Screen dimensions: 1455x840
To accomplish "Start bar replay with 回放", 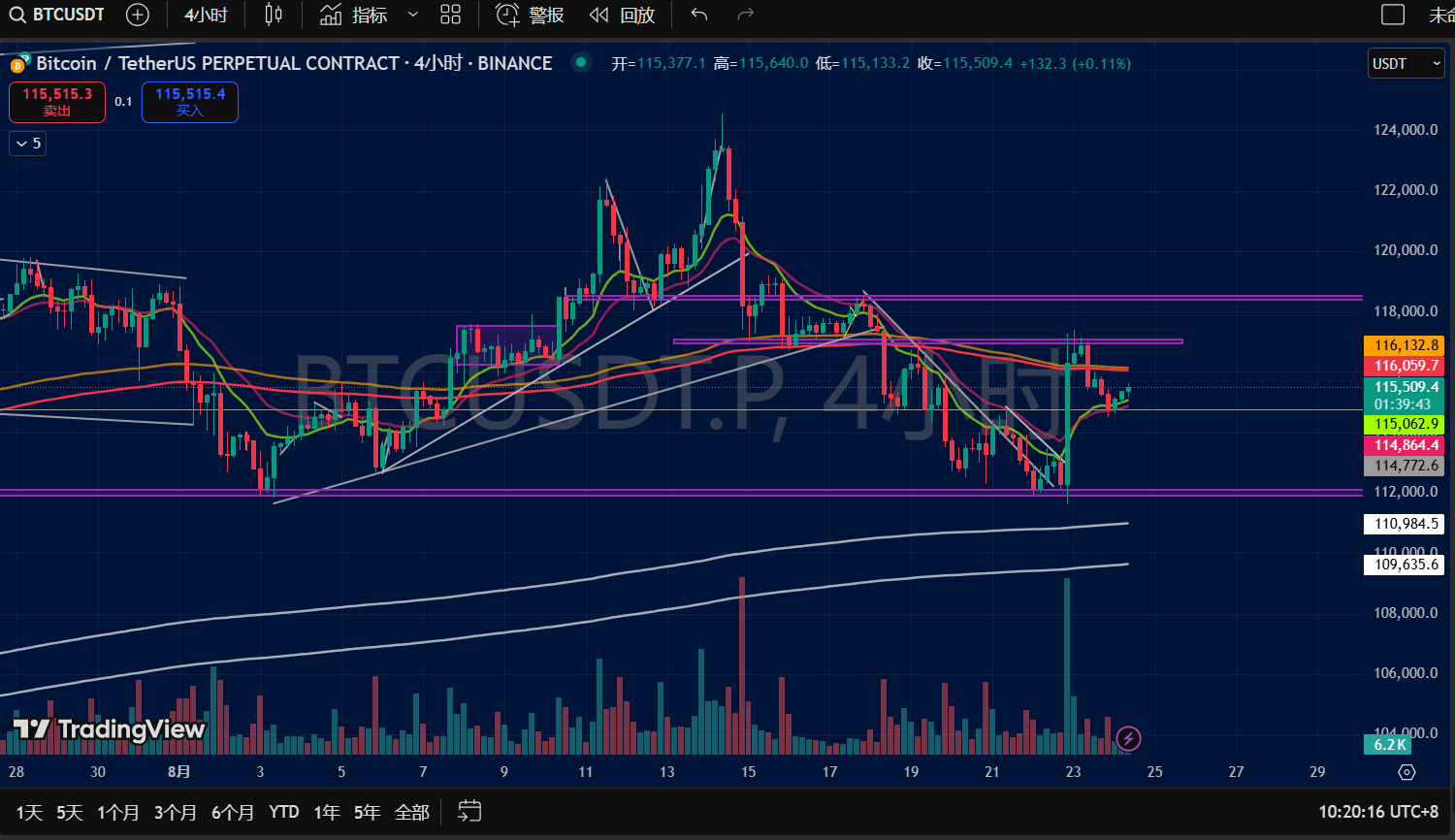I will 622,15.
